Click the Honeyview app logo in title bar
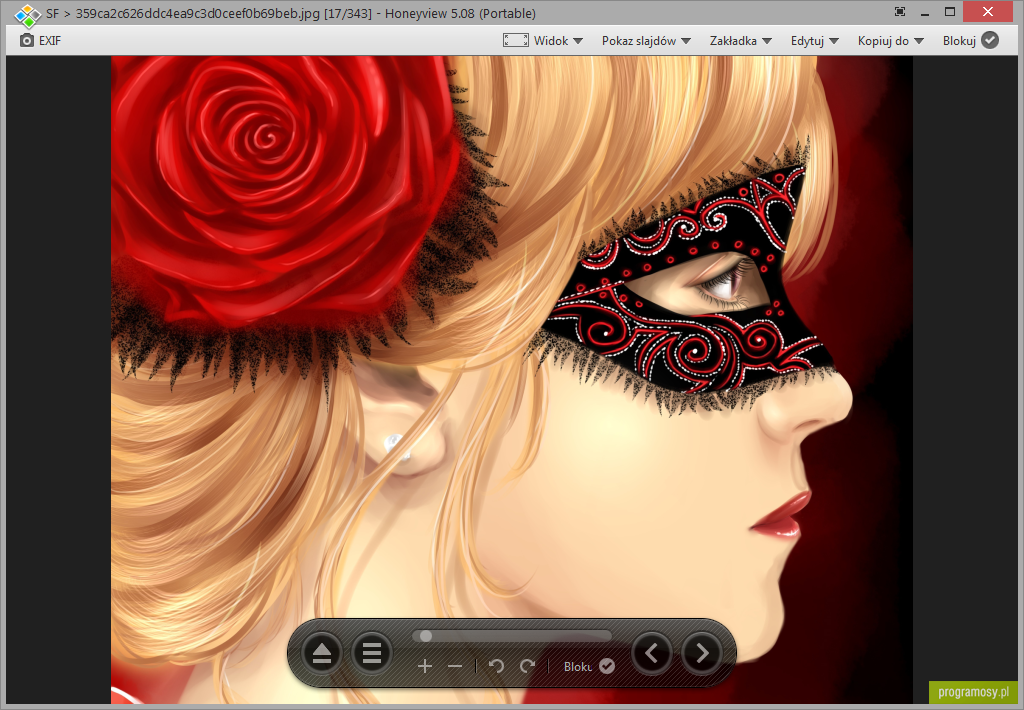The height and width of the screenshot is (710, 1024). coord(27,14)
